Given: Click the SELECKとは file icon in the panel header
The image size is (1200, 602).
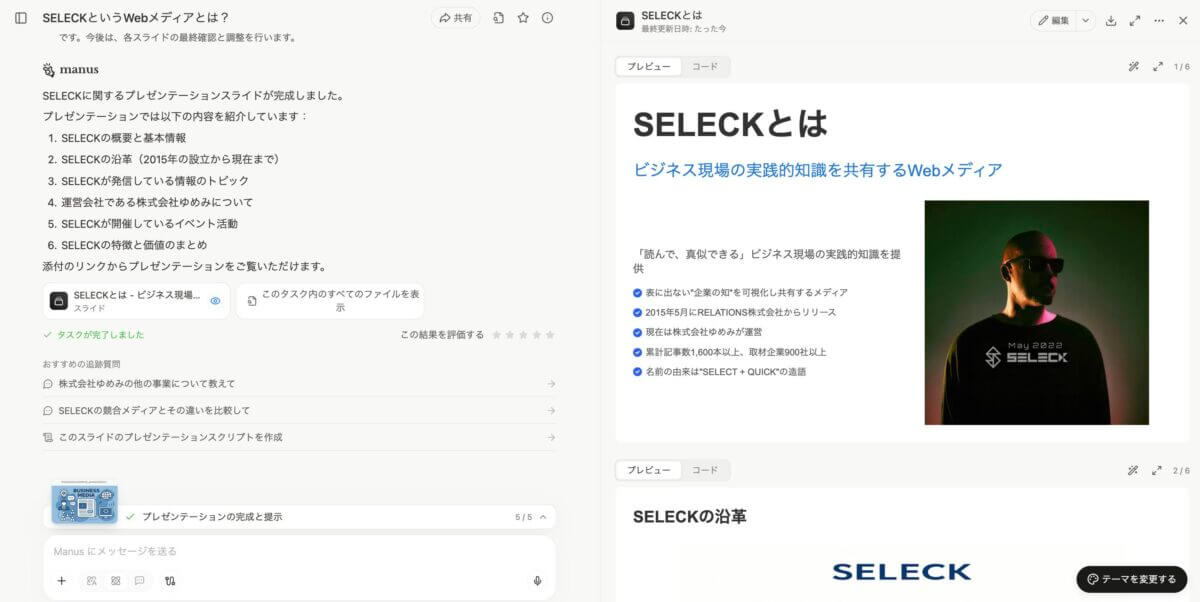Looking at the screenshot, I should pos(625,20).
